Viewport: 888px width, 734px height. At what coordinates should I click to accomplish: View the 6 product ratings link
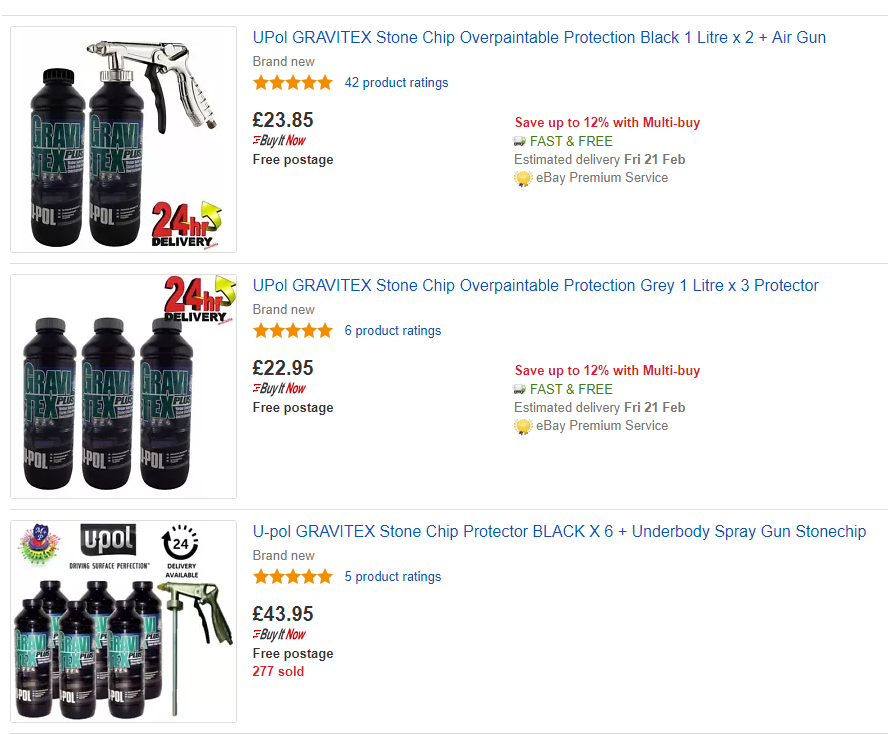[x=392, y=331]
